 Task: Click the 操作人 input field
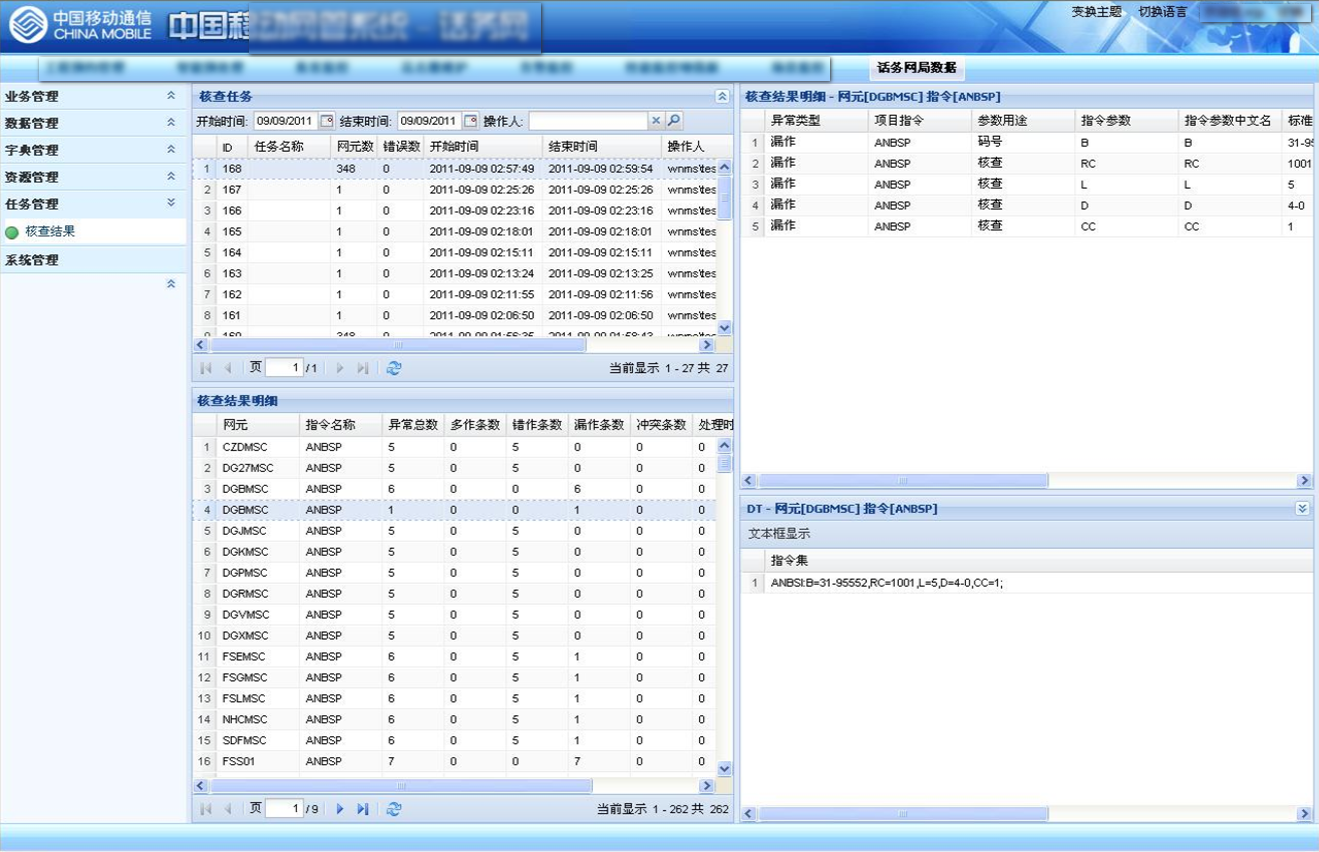coord(588,121)
